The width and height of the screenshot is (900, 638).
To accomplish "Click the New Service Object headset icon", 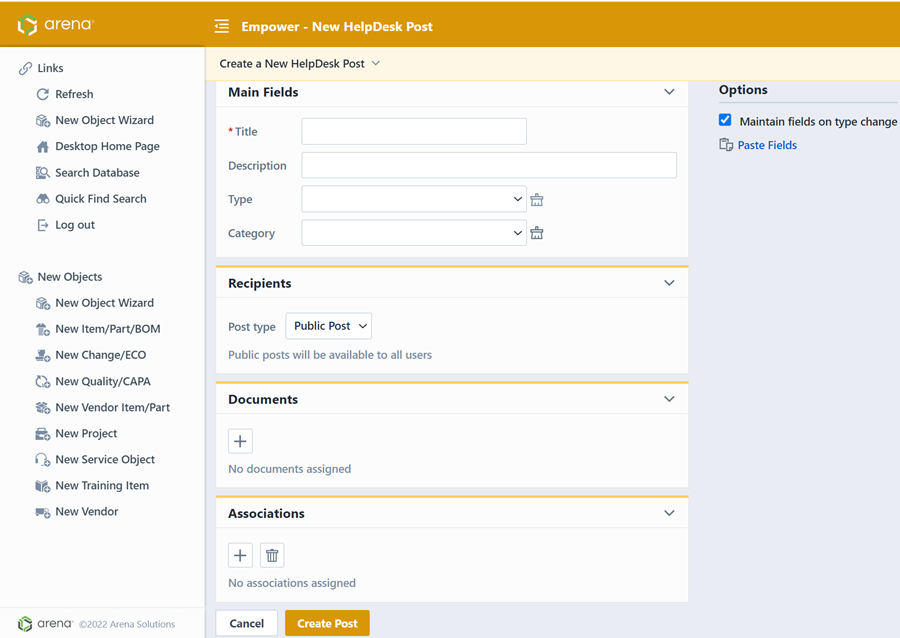I will (x=42, y=460).
